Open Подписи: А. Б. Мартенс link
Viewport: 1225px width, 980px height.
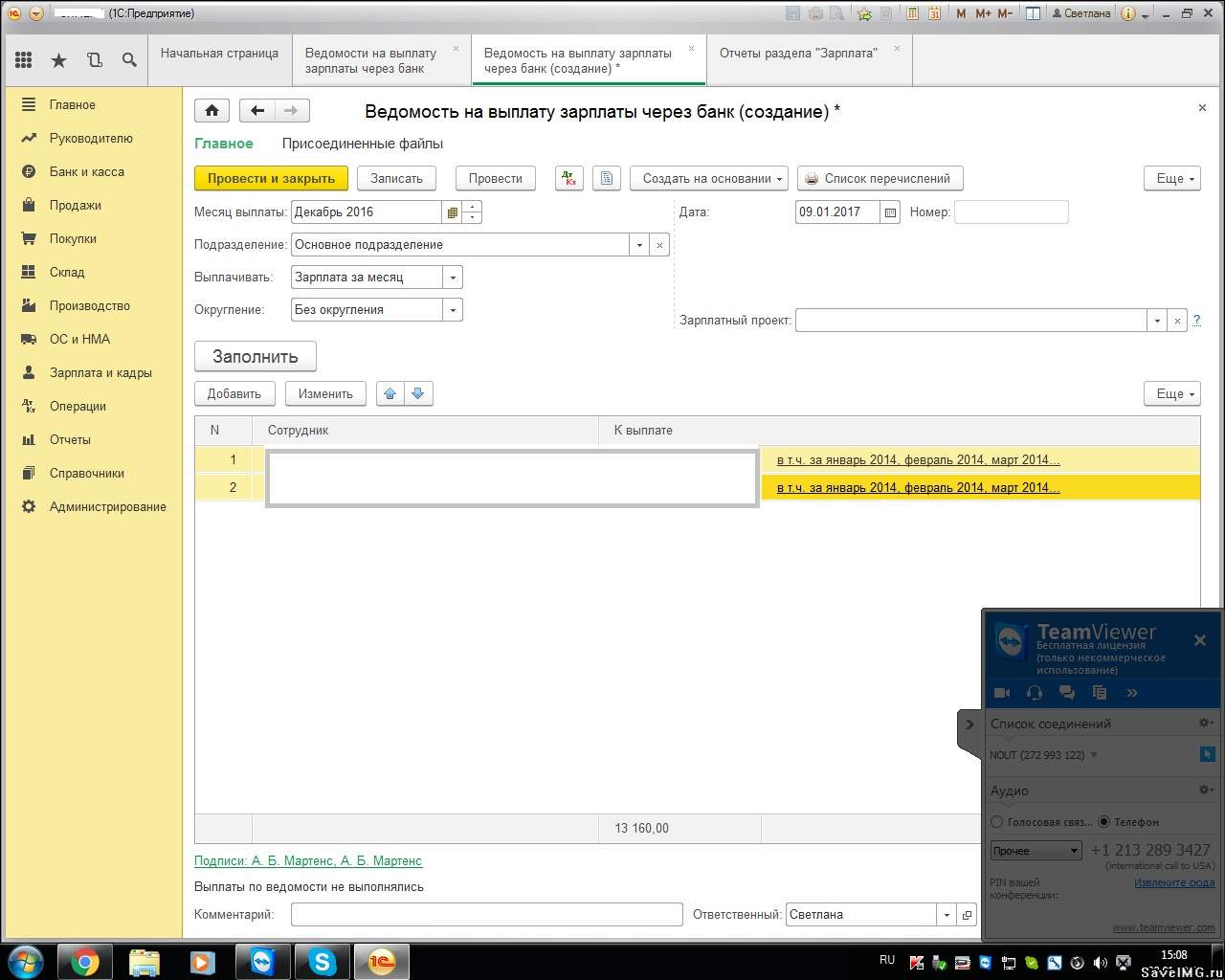pyautogui.click(x=308, y=861)
